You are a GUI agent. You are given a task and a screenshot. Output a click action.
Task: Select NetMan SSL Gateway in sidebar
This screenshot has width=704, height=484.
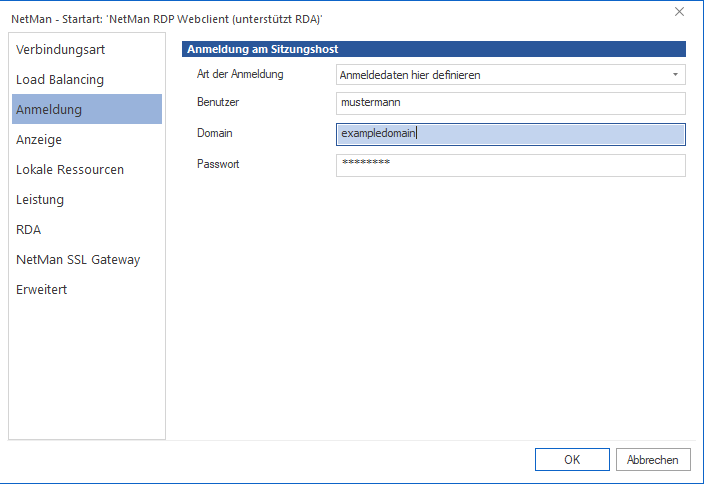click(x=87, y=260)
